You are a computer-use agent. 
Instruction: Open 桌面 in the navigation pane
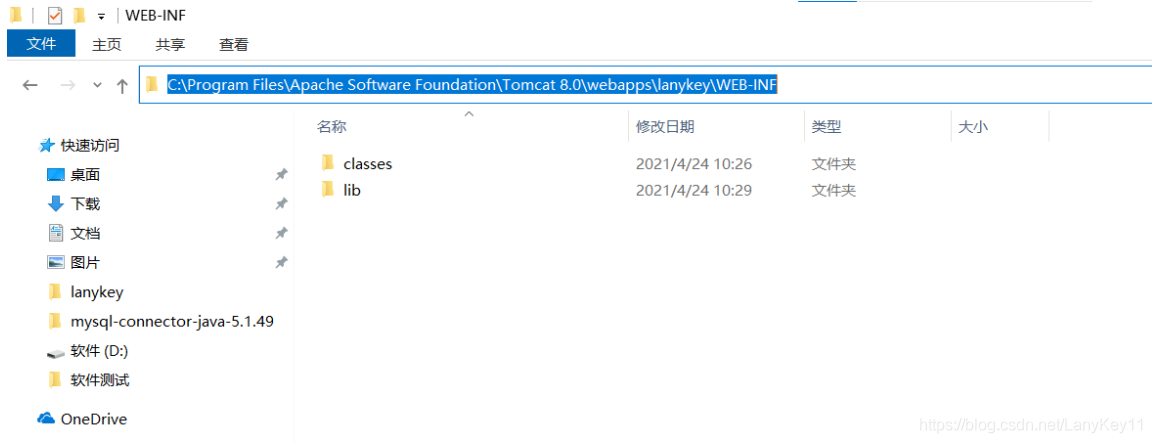click(x=85, y=175)
